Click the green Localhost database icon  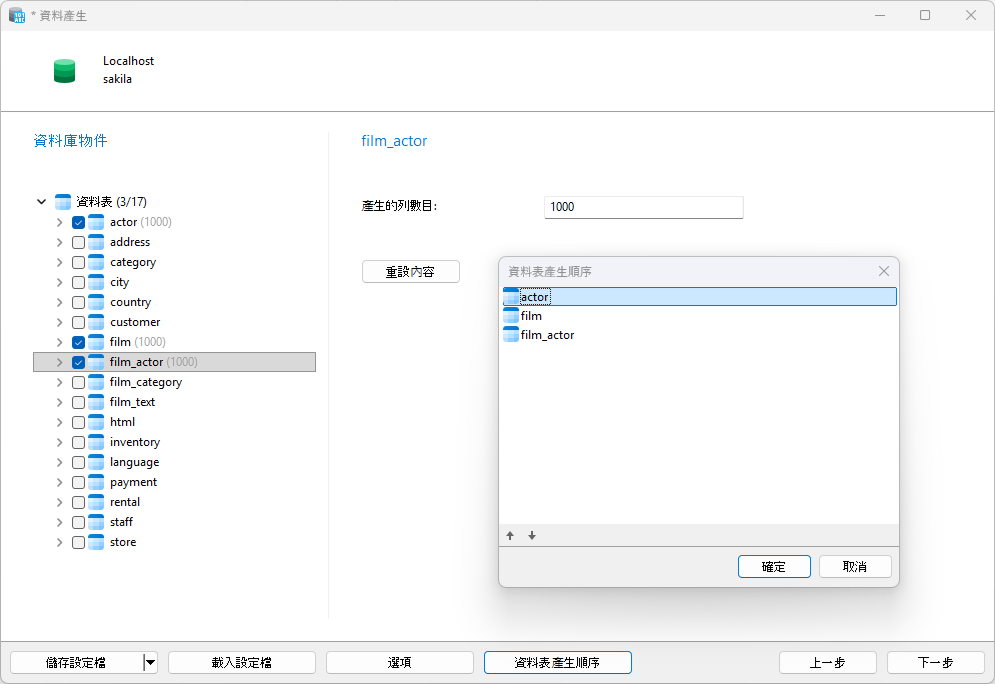tap(65, 71)
